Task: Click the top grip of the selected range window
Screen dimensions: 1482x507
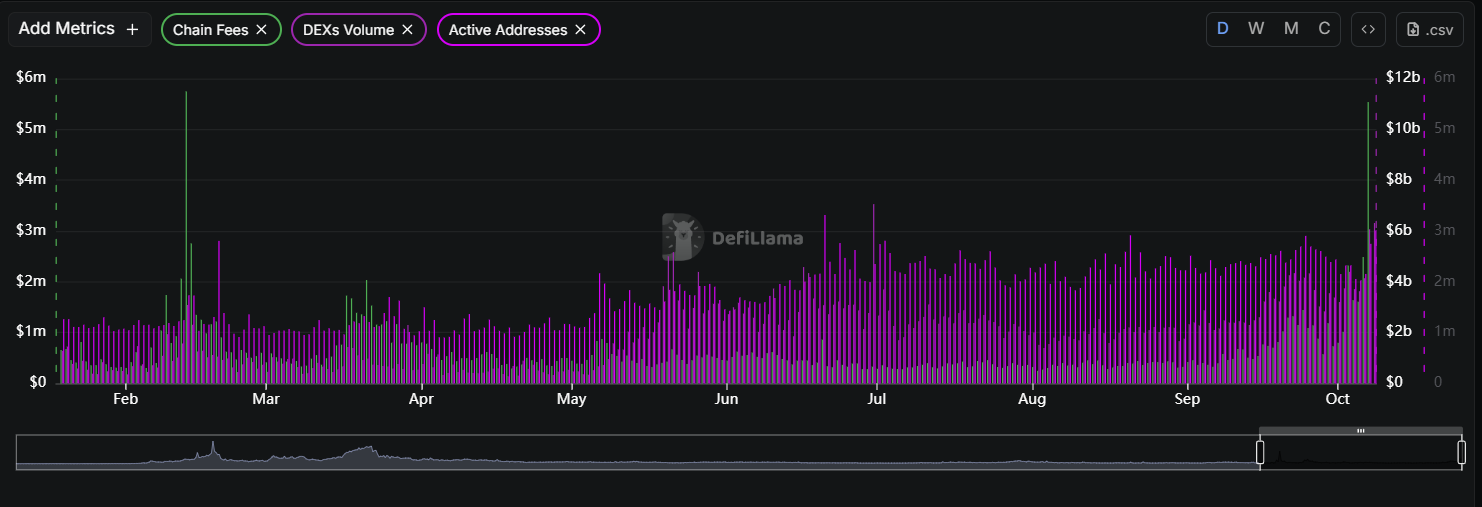Action: click(1360, 431)
